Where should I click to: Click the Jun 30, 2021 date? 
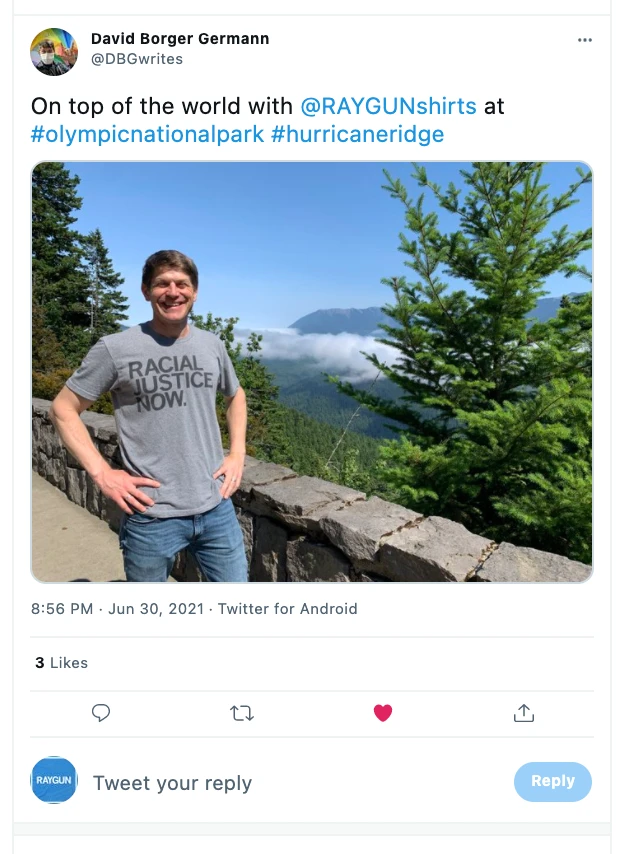(156, 608)
